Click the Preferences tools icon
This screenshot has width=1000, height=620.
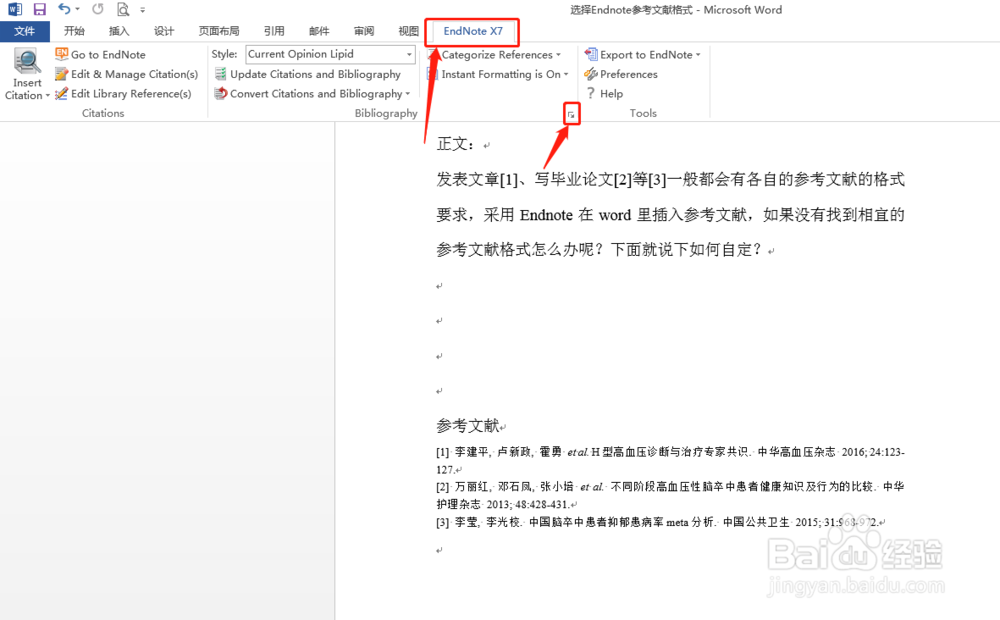tap(591, 74)
